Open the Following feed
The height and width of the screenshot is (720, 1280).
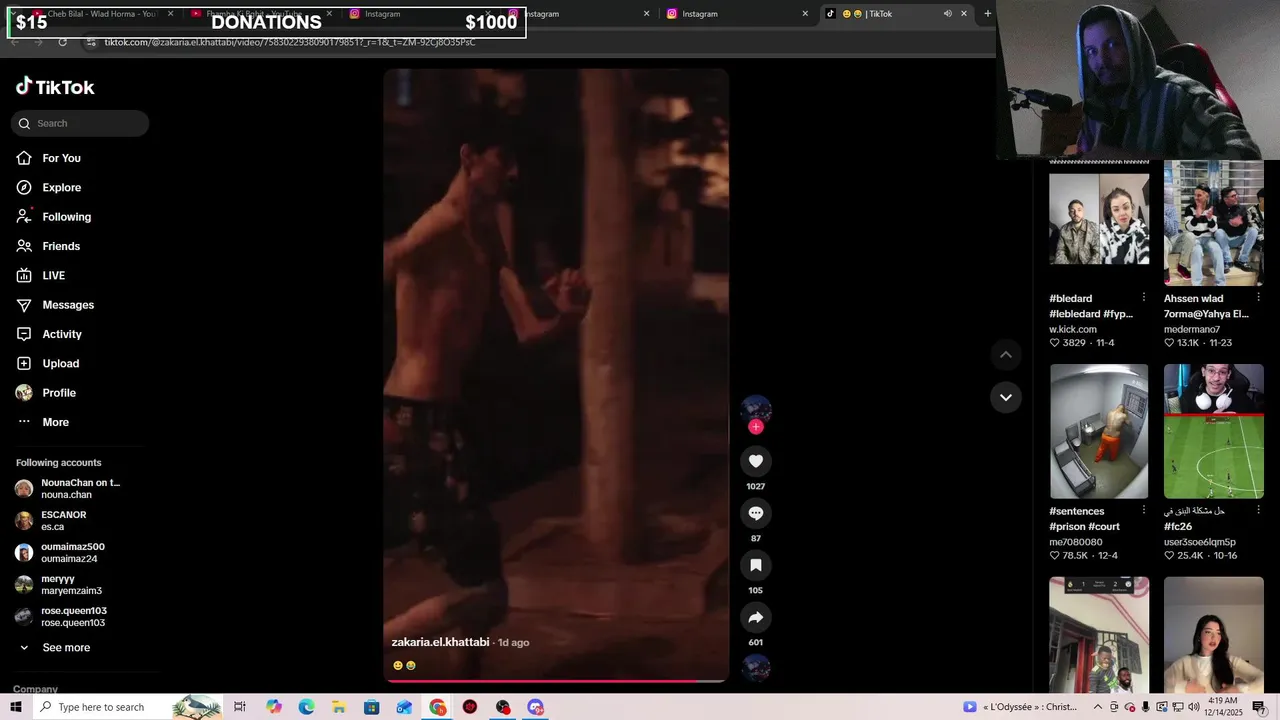[x=53, y=217]
